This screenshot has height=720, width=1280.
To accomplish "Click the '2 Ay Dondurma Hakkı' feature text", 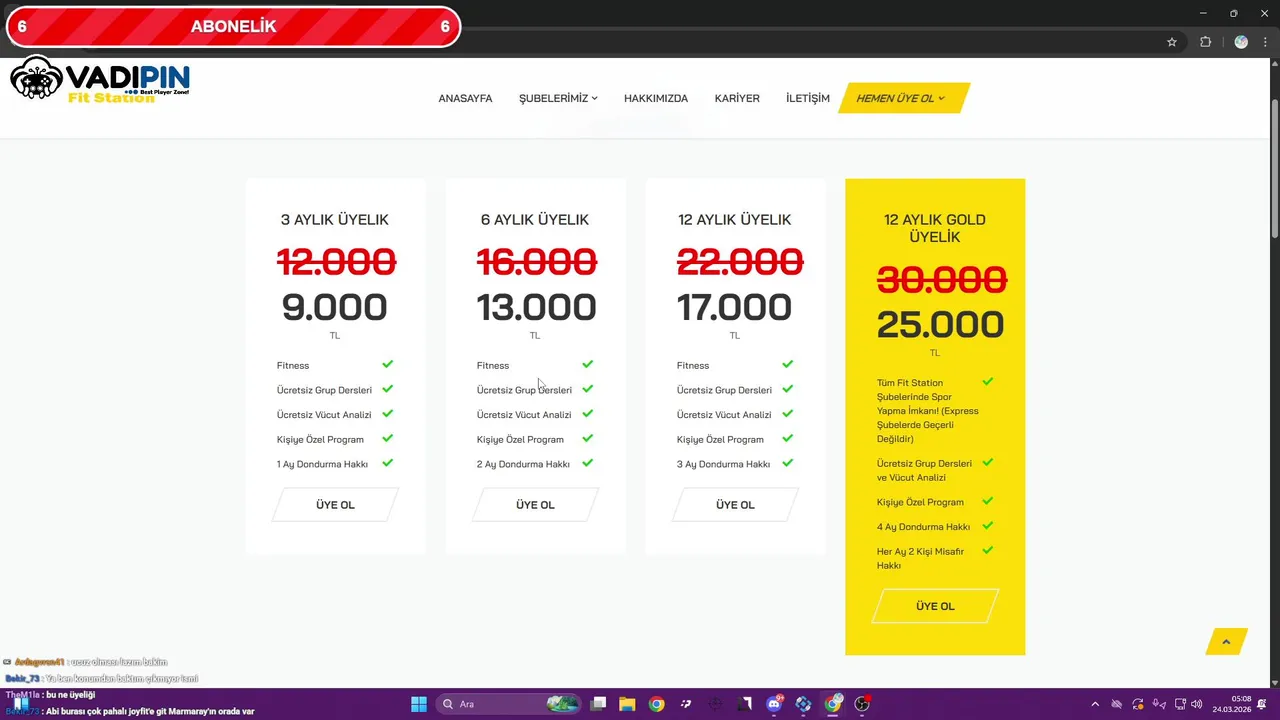I will pyautogui.click(x=523, y=464).
